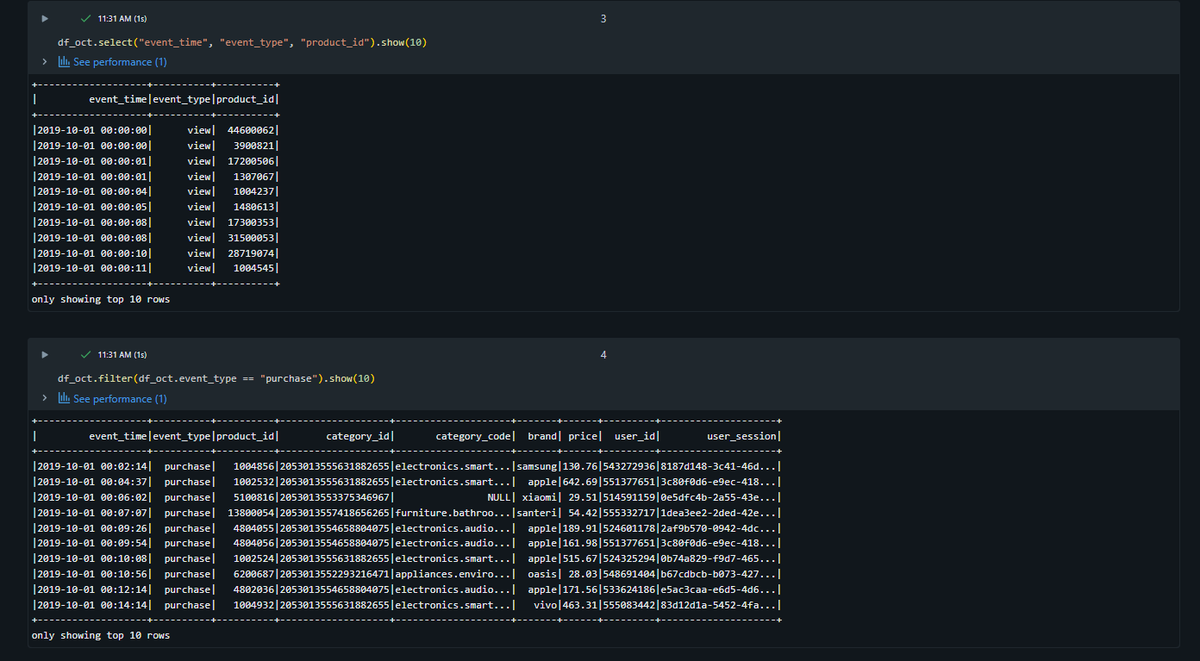Click cell number 3 label
The width and height of the screenshot is (1200, 661).
click(x=603, y=19)
